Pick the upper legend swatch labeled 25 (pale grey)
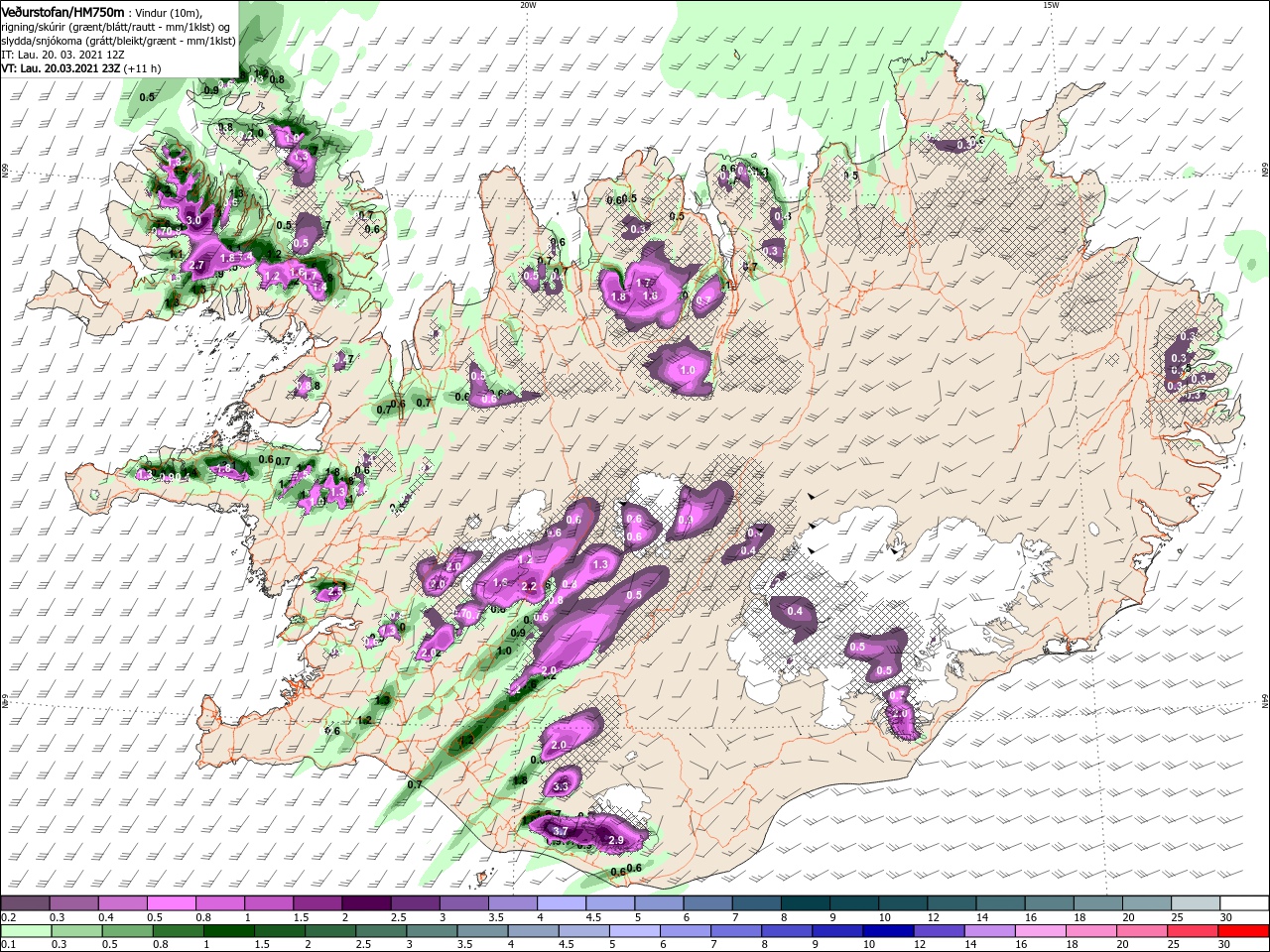Viewport: 1270px width, 952px height. [x=1196, y=903]
